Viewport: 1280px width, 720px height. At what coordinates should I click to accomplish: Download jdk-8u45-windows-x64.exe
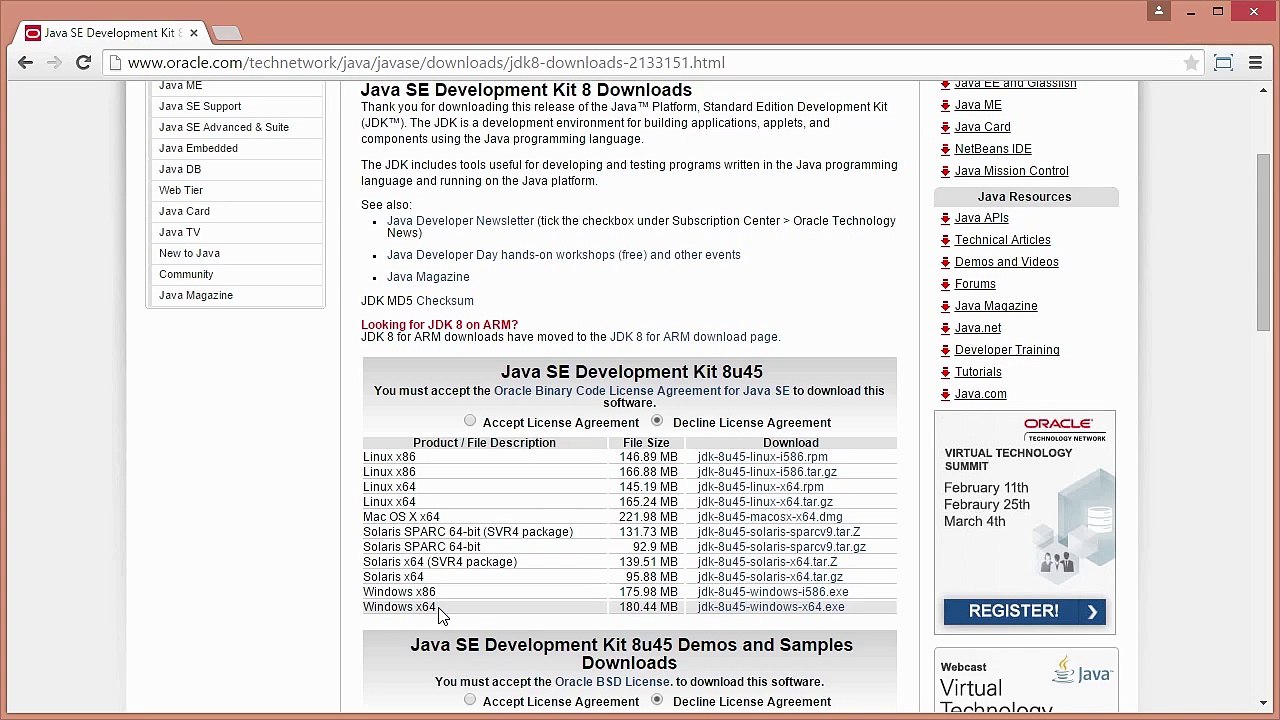(771, 607)
